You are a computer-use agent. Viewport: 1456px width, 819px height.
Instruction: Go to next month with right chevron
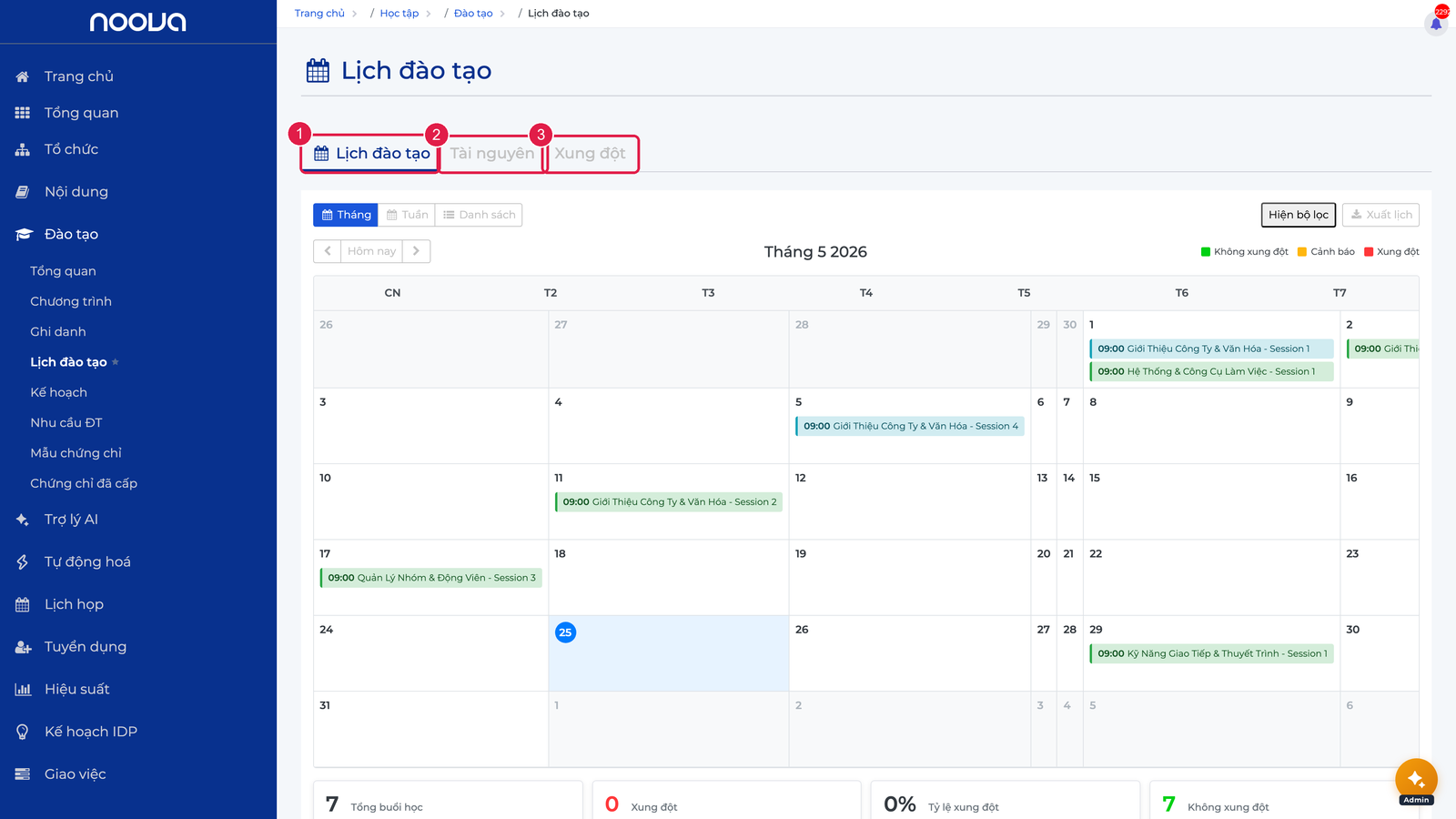[x=416, y=251]
